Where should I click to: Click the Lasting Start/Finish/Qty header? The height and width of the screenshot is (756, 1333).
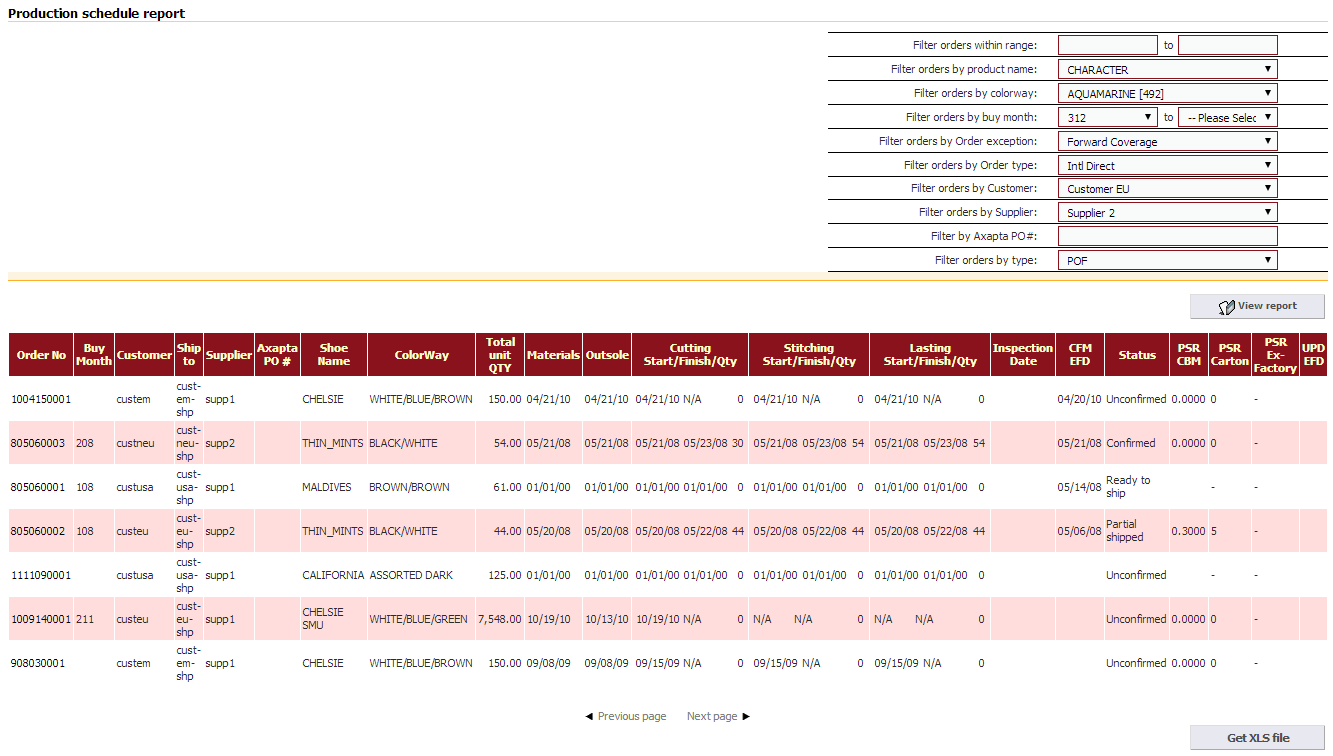tap(930, 355)
